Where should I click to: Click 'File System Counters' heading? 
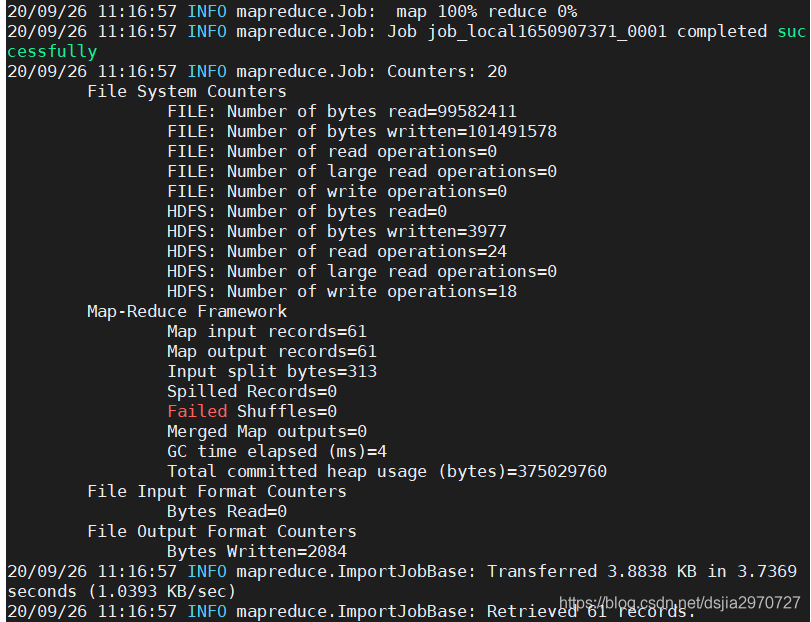[187, 92]
